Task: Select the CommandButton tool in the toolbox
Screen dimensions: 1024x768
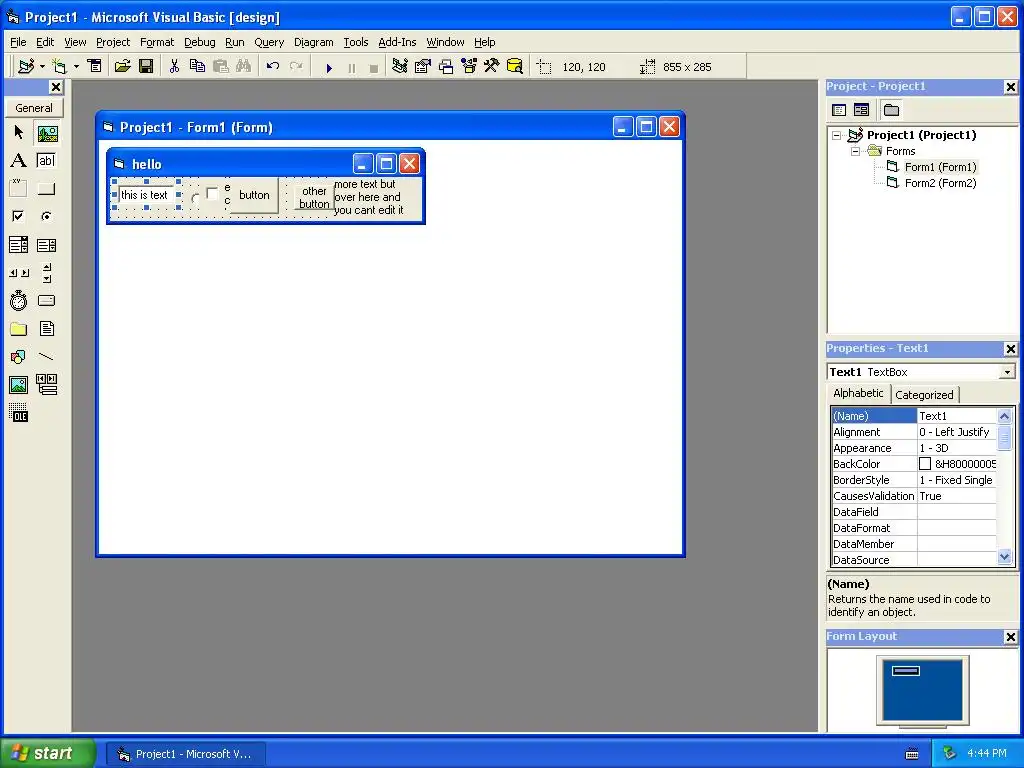Action: (46, 189)
